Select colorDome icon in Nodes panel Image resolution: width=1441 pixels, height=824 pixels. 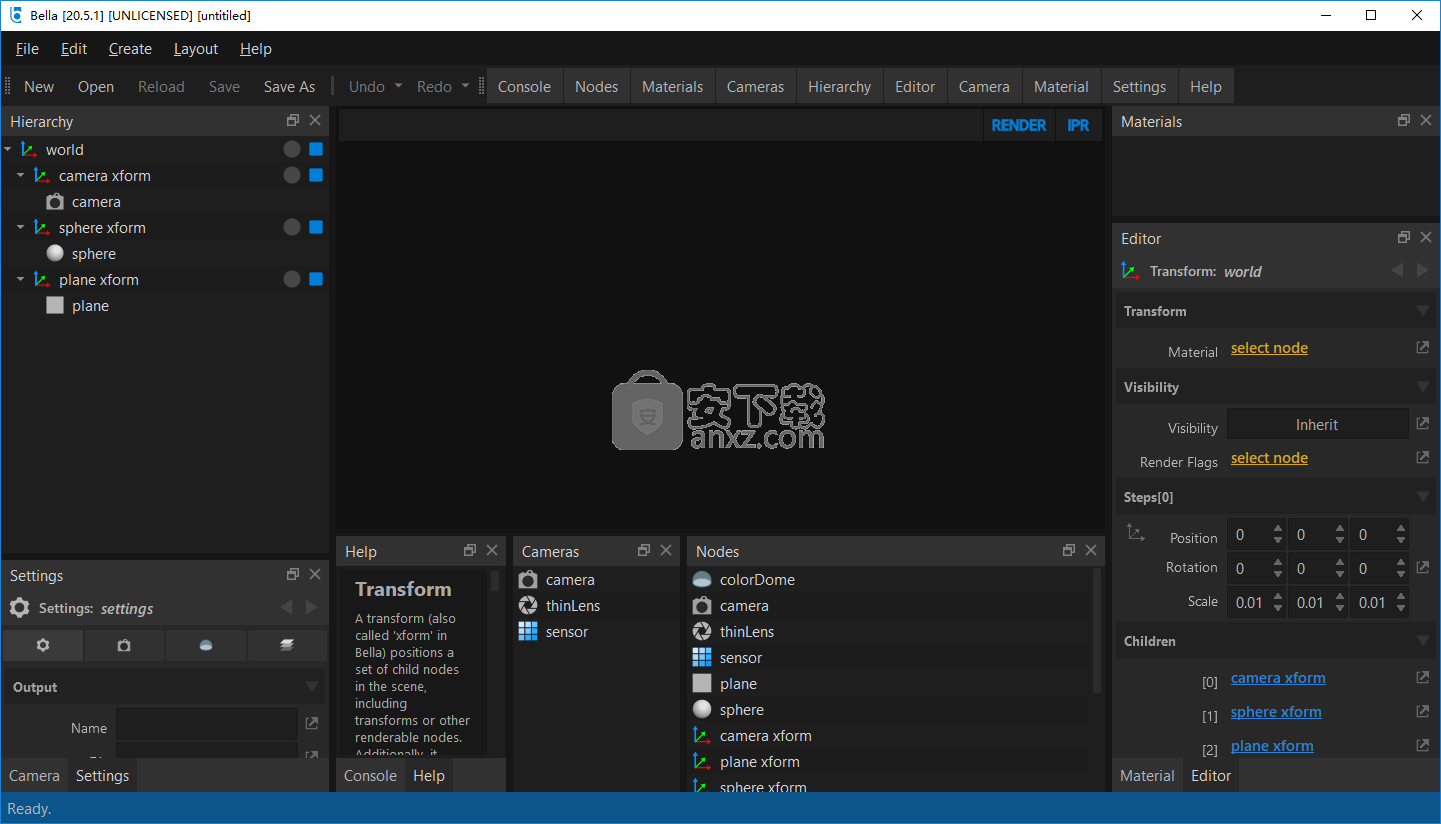click(702, 580)
